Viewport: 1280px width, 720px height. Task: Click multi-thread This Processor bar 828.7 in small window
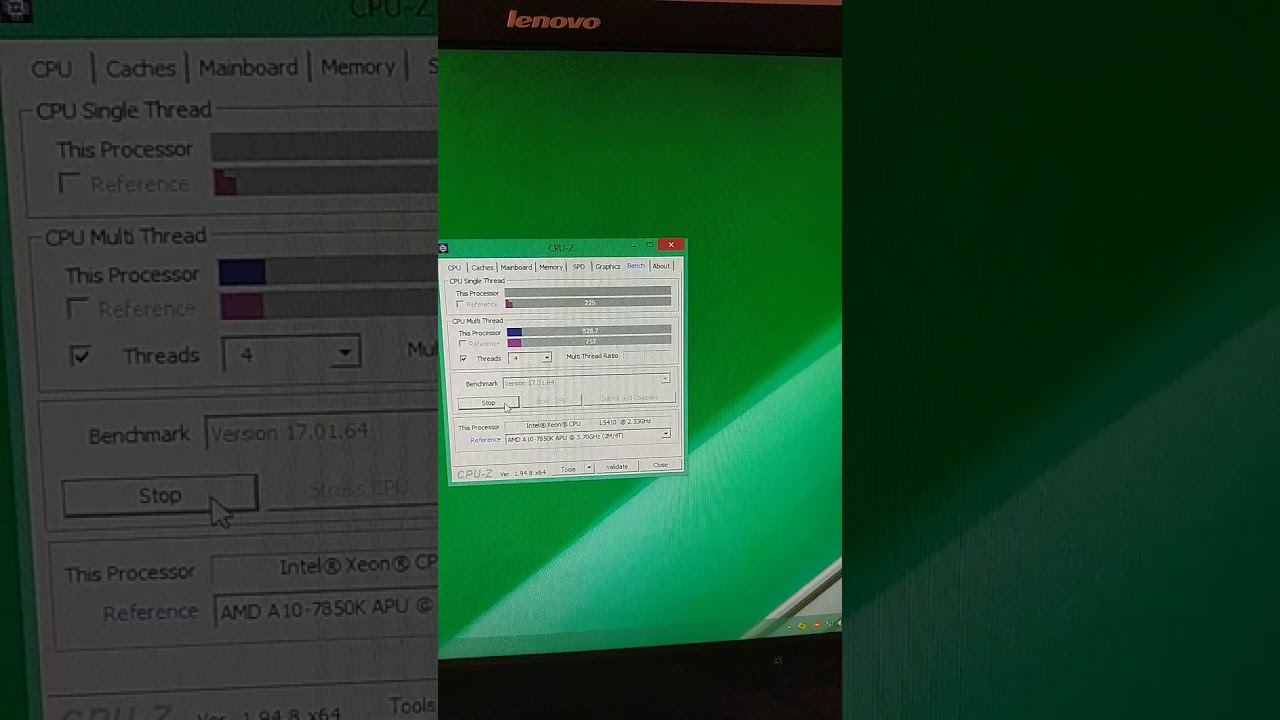coord(589,330)
